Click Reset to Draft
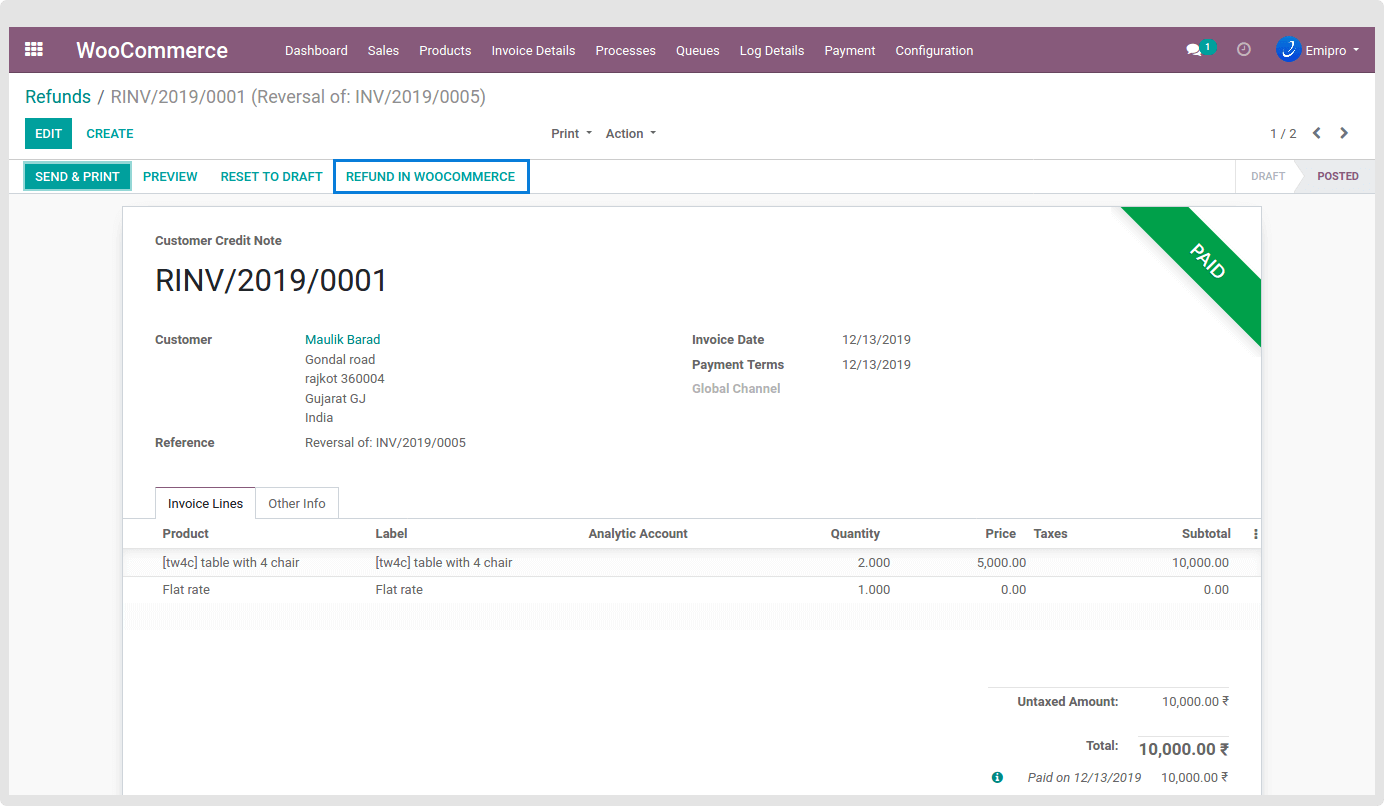Image resolution: width=1384 pixels, height=806 pixels. pos(272,177)
